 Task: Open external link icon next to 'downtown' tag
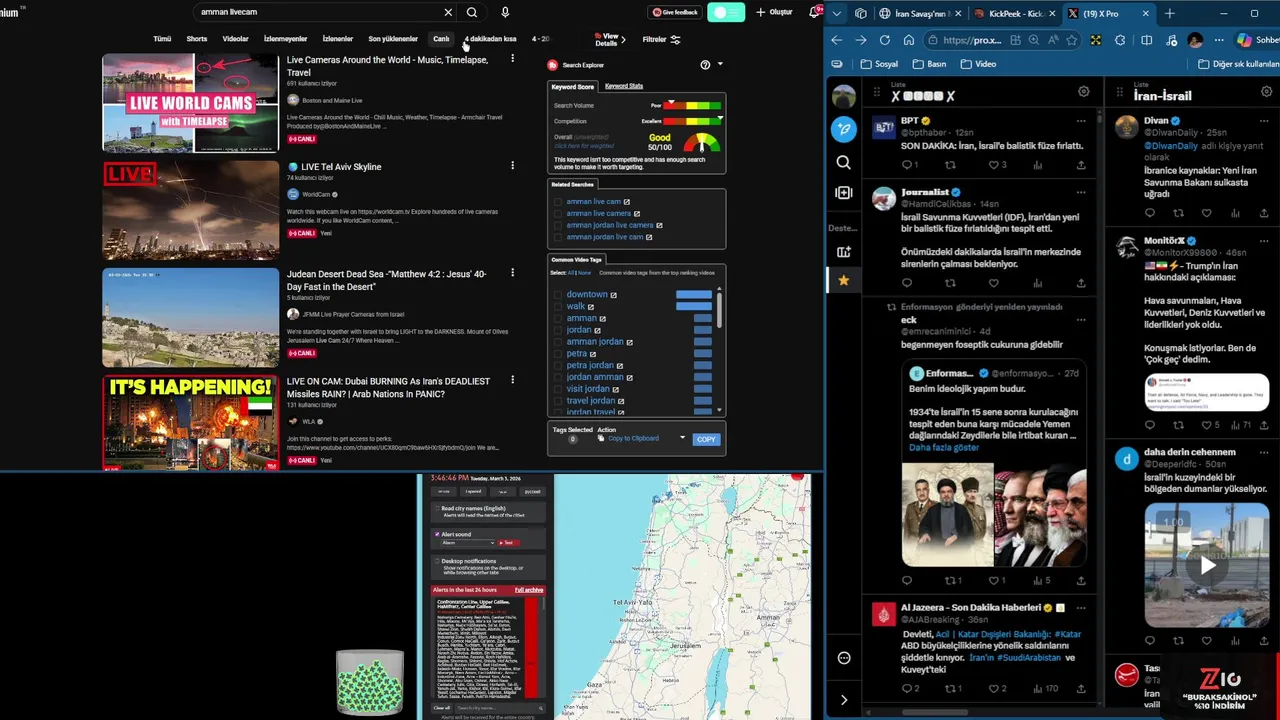coord(614,295)
